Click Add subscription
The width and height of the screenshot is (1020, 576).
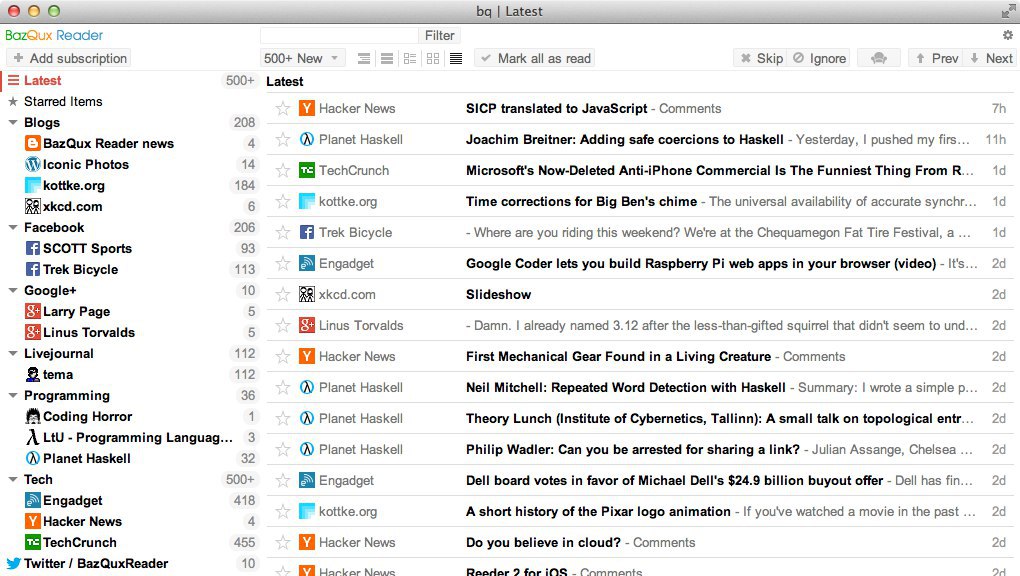pyautogui.click(x=69, y=59)
